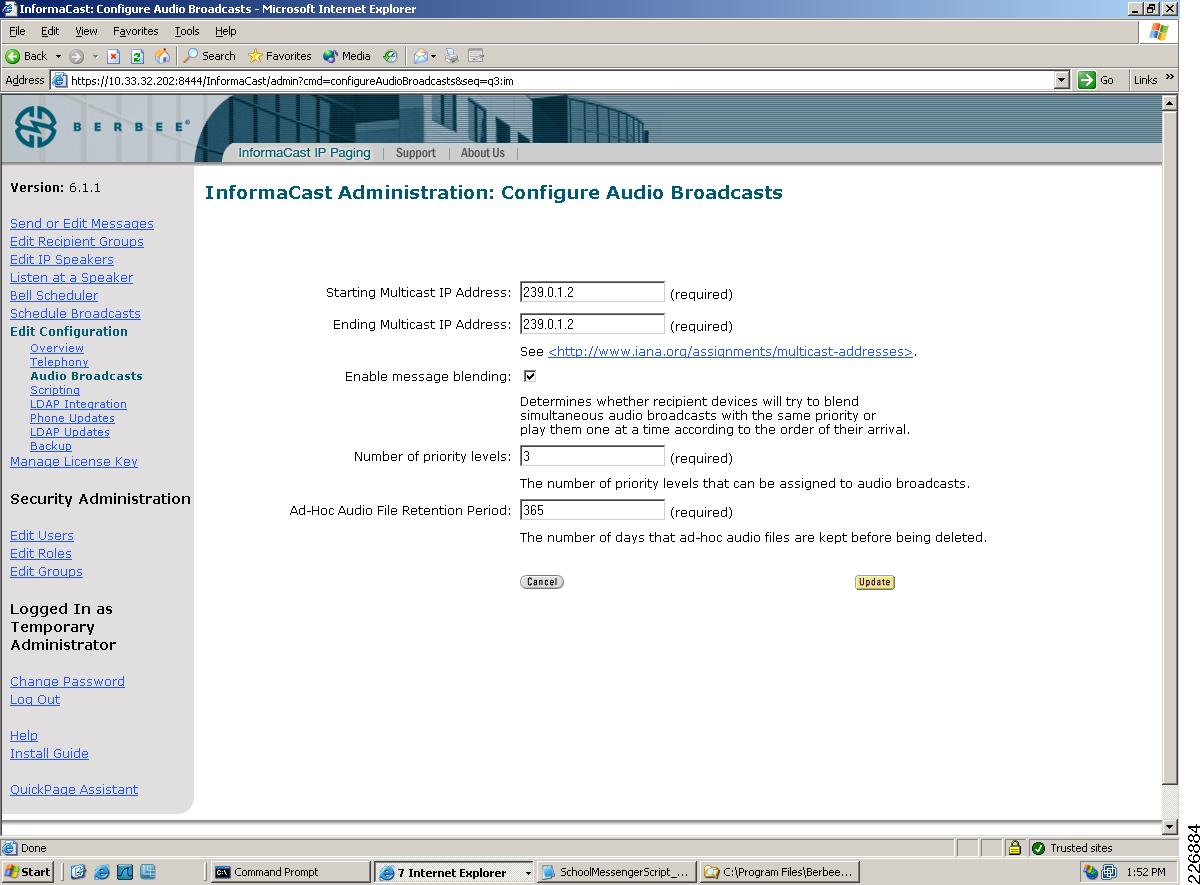Expand the address bar URL dropdown
This screenshot has width=1201, height=885.
click(1062, 80)
